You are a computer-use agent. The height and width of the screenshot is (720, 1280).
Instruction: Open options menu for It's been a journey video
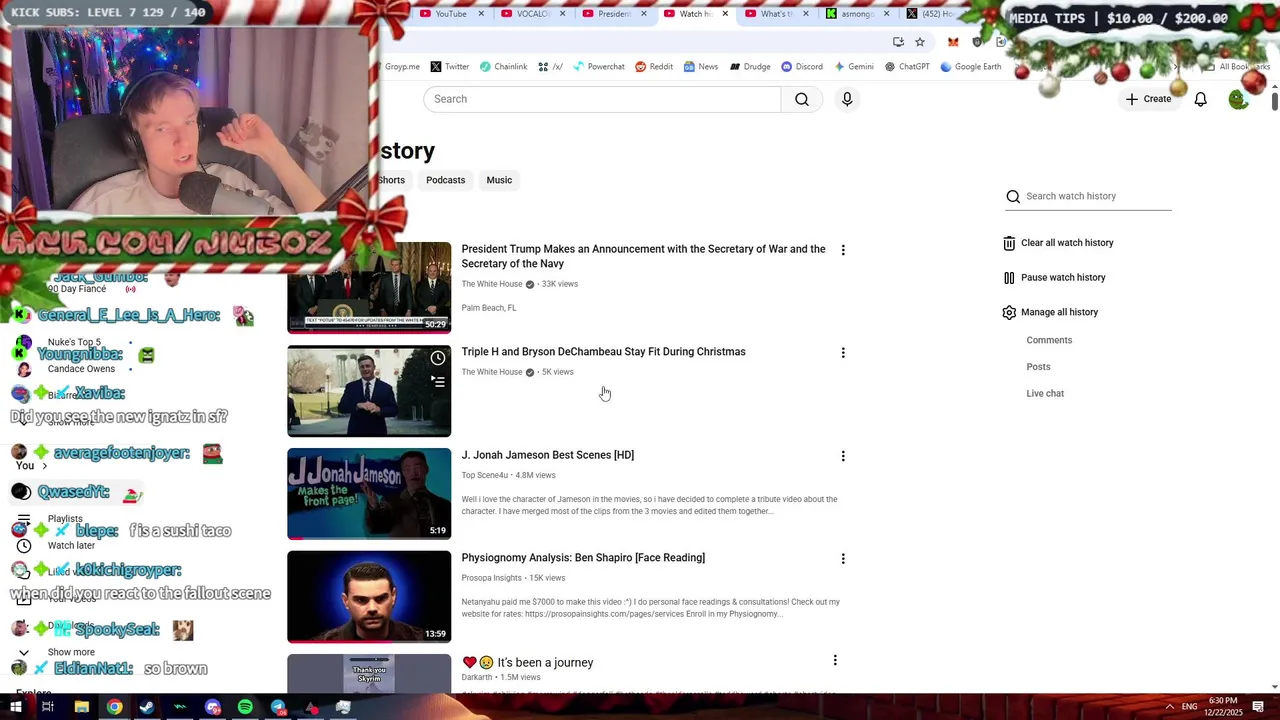click(835, 660)
